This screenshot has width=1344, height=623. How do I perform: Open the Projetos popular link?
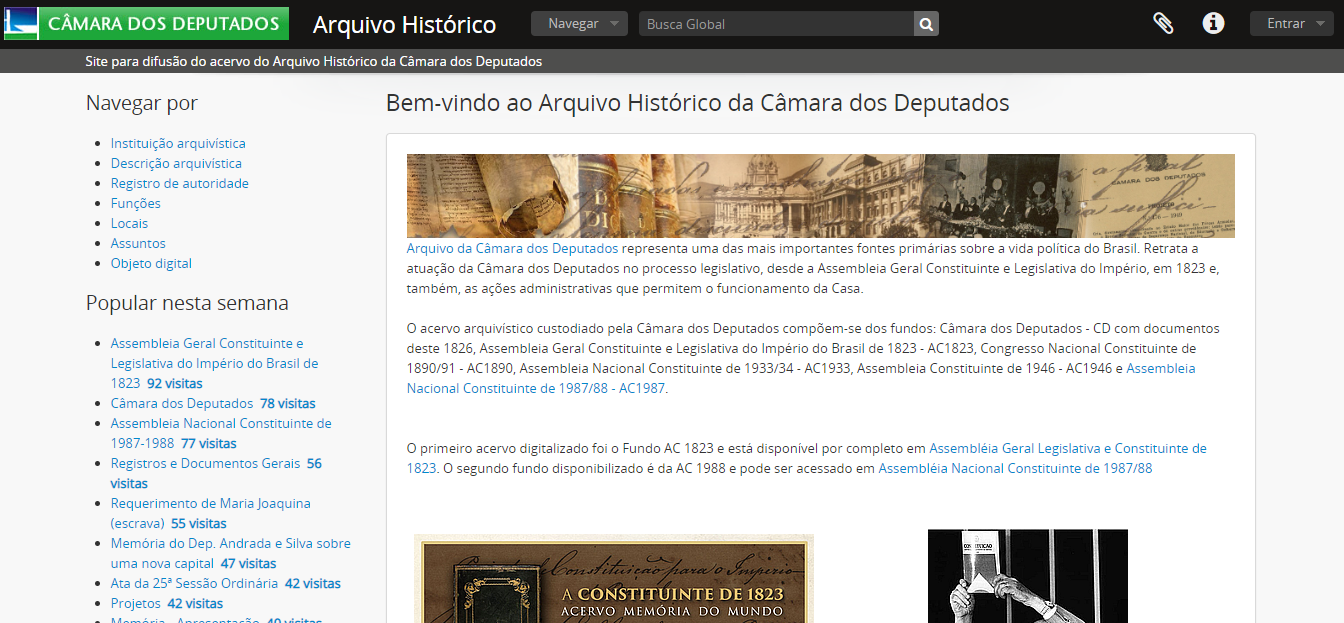click(x=136, y=603)
